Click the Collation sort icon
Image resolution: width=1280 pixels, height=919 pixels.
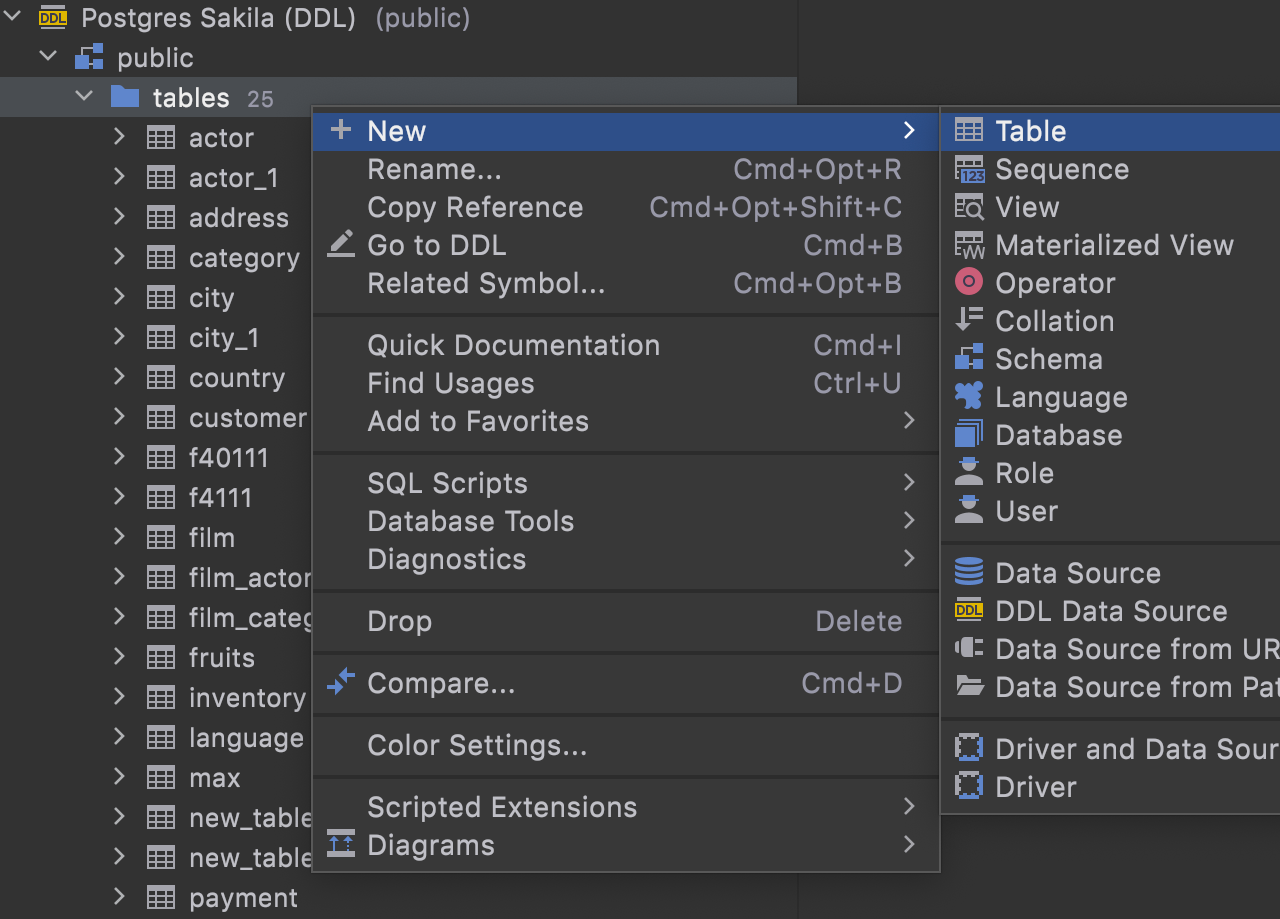(969, 321)
